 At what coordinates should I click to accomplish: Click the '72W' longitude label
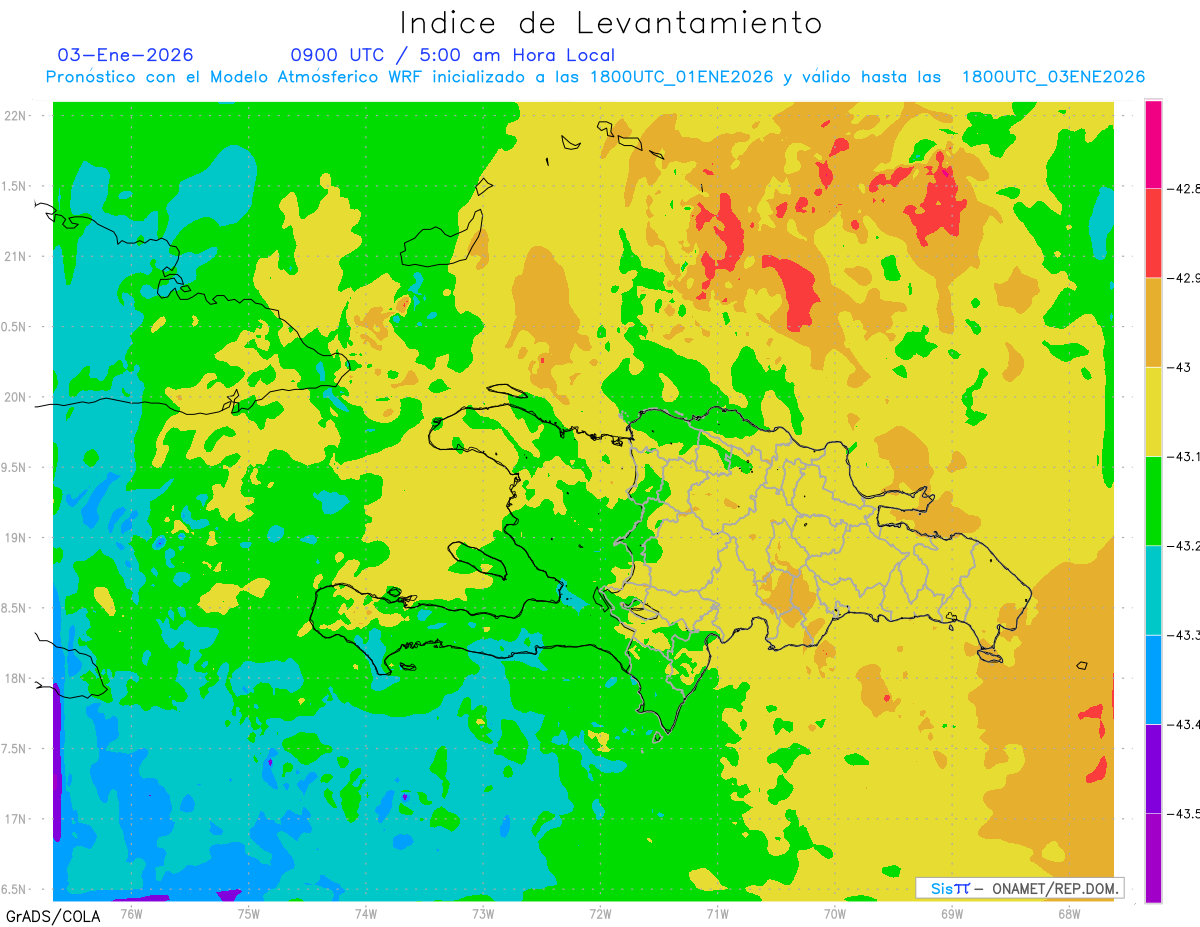click(x=601, y=912)
